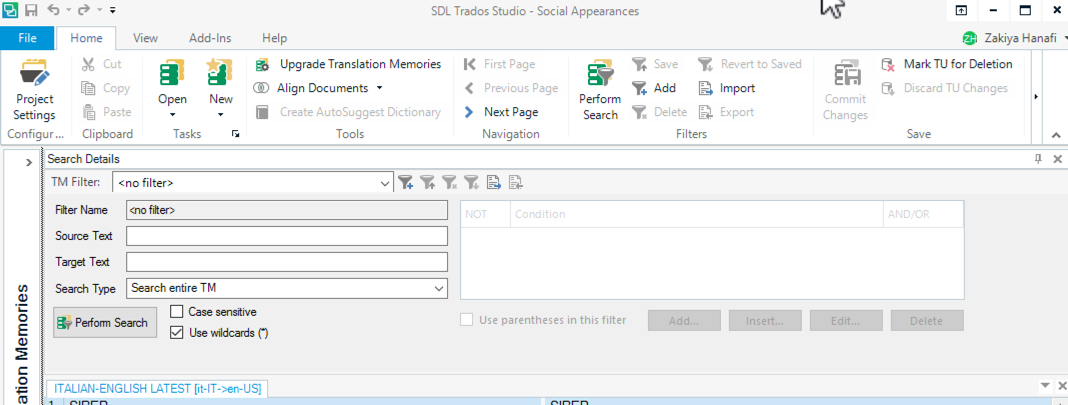Go to Previous Page

click(511, 88)
